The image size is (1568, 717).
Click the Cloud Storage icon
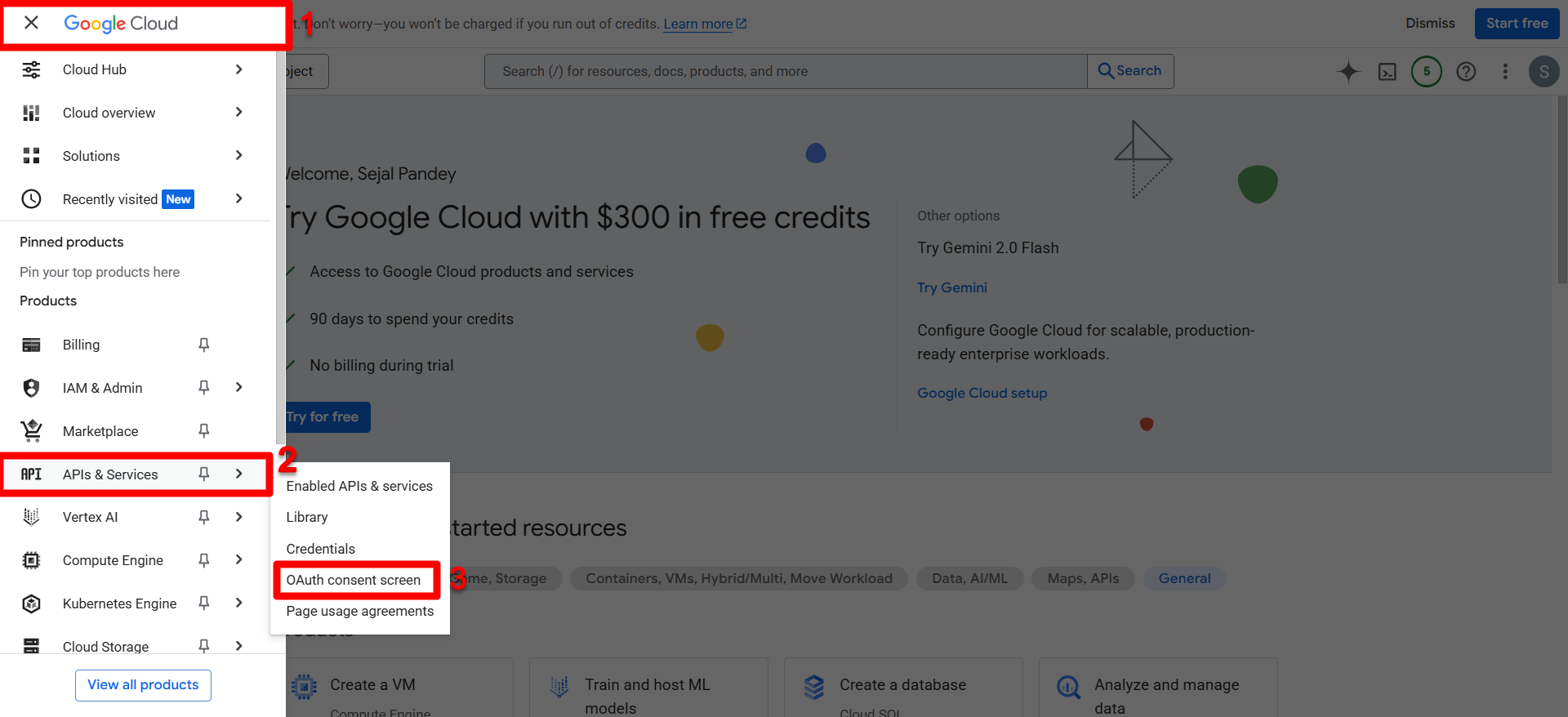[31, 646]
